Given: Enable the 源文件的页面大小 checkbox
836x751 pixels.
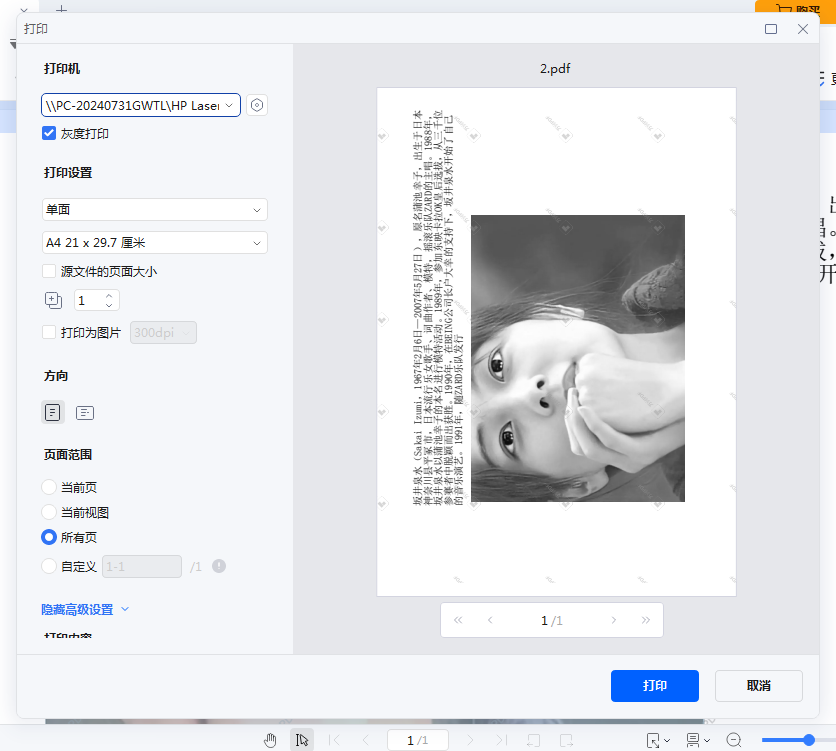Looking at the screenshot, I should 47,270.
